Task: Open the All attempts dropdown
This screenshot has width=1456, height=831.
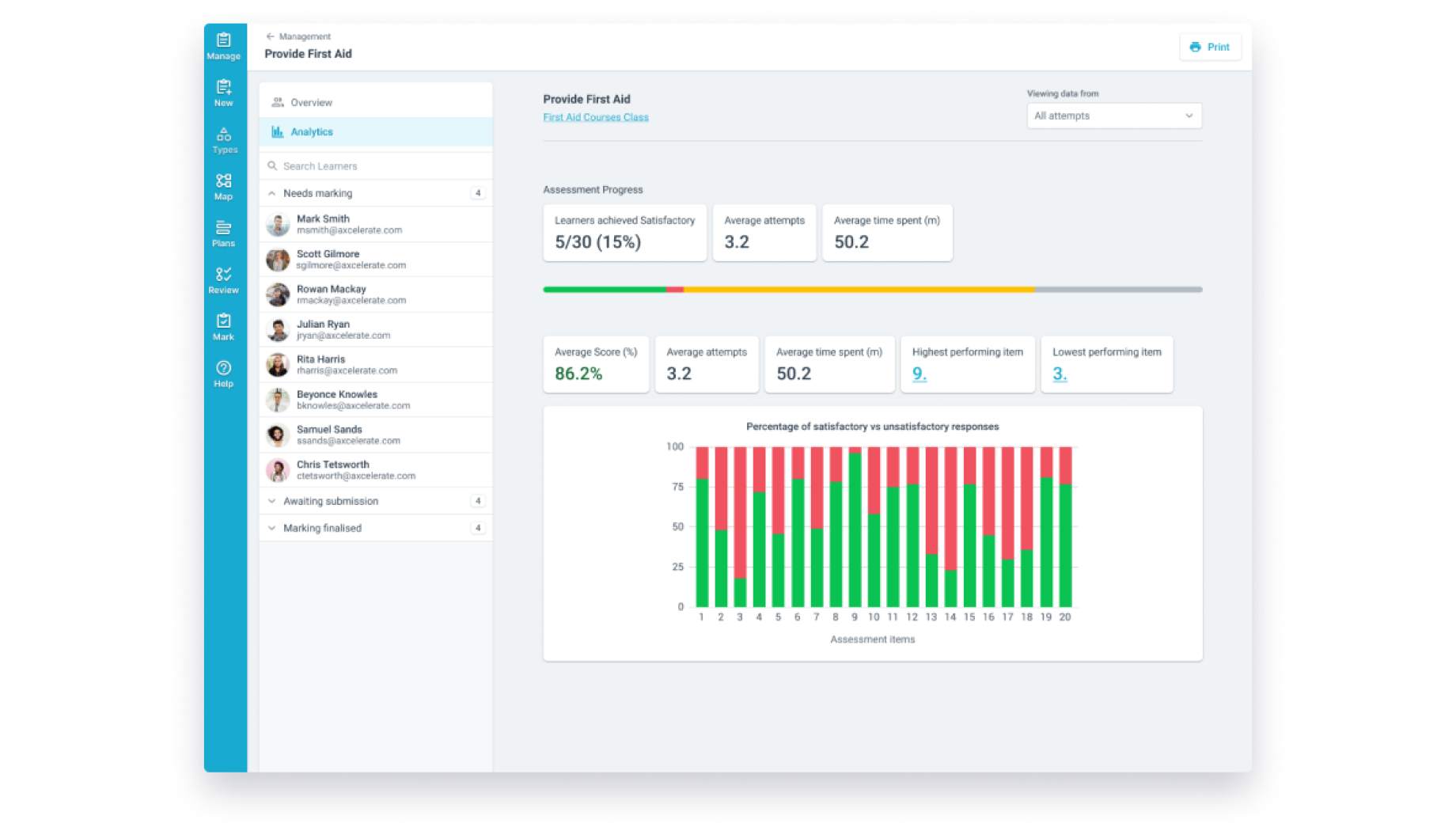Action: pos(1114,116)
